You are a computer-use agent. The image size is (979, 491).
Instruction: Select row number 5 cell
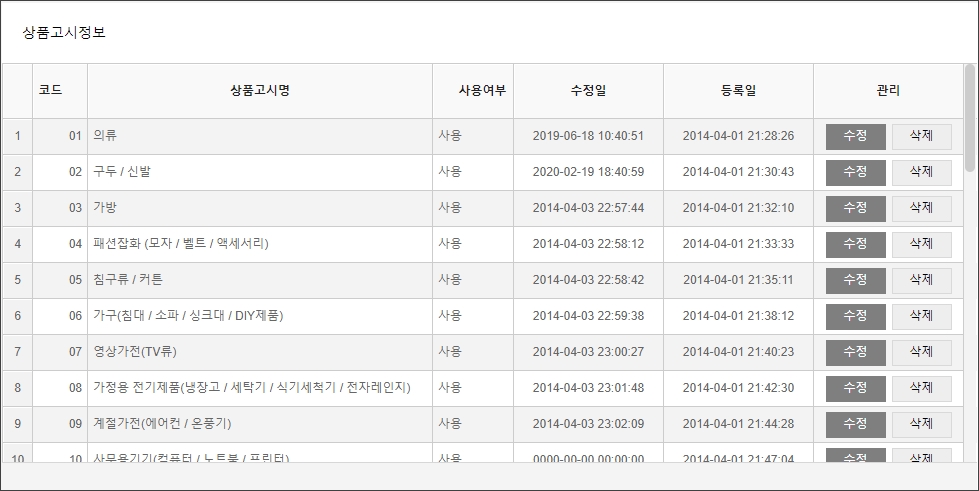pos(17,280)
